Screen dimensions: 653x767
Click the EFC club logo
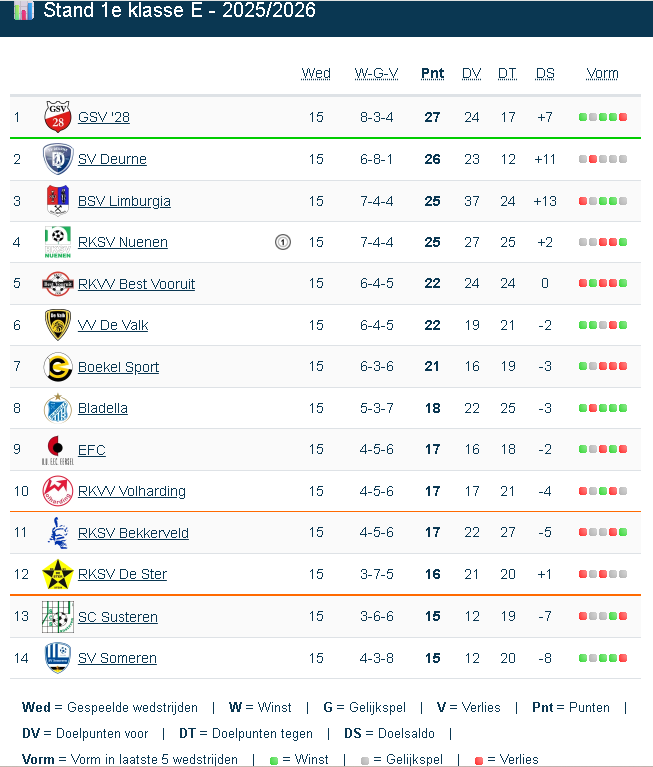(x=57, y=450)
